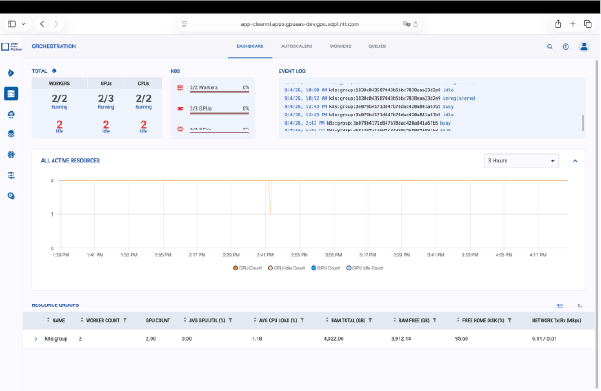Filter the RAM Total column

(370, 320)
